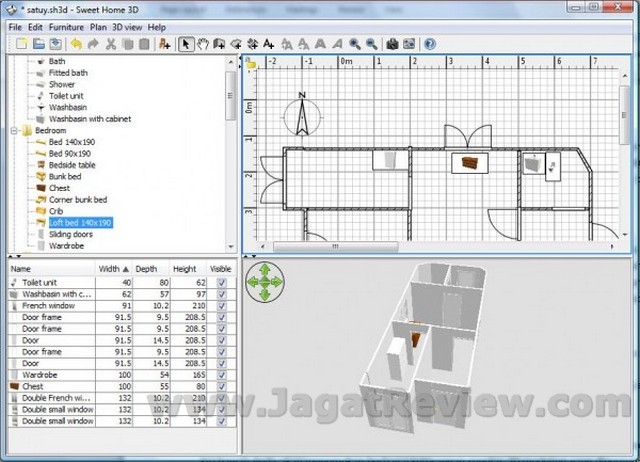Click the plan's horizontal scrollbar
640x462 pixels.
coord(420,246)
